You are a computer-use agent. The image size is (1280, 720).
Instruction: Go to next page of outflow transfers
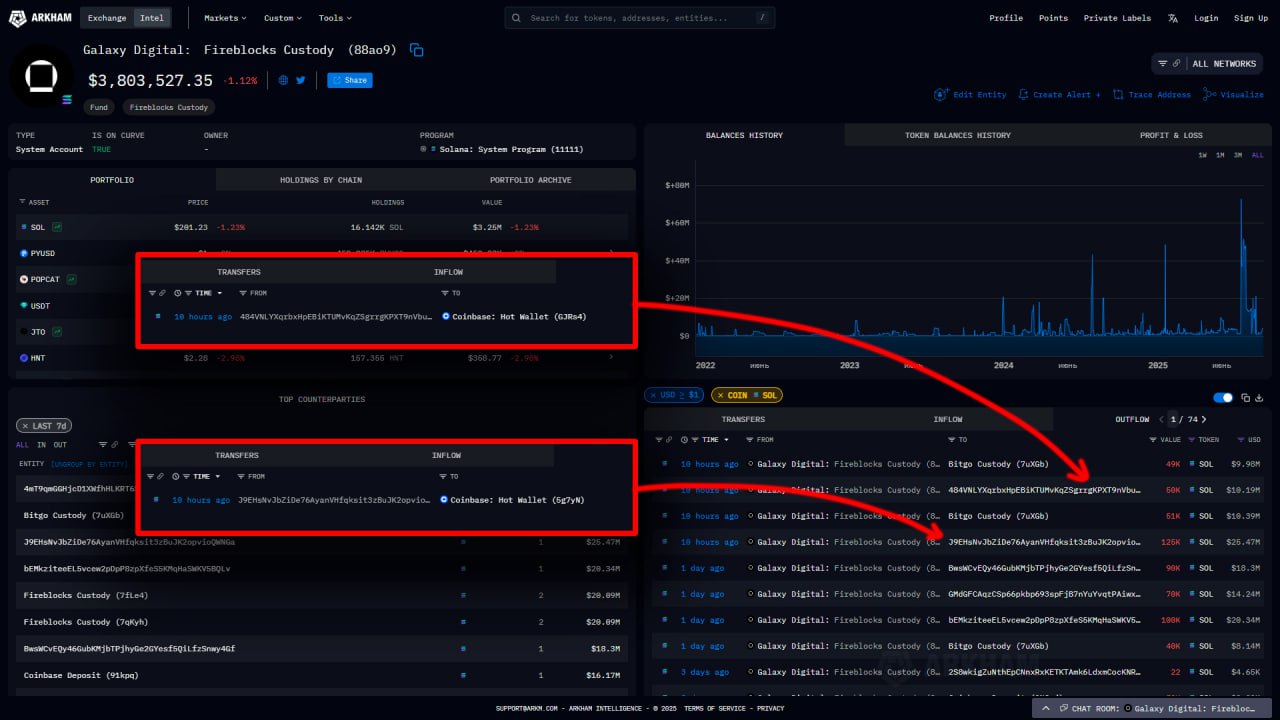coord(1204,419)
